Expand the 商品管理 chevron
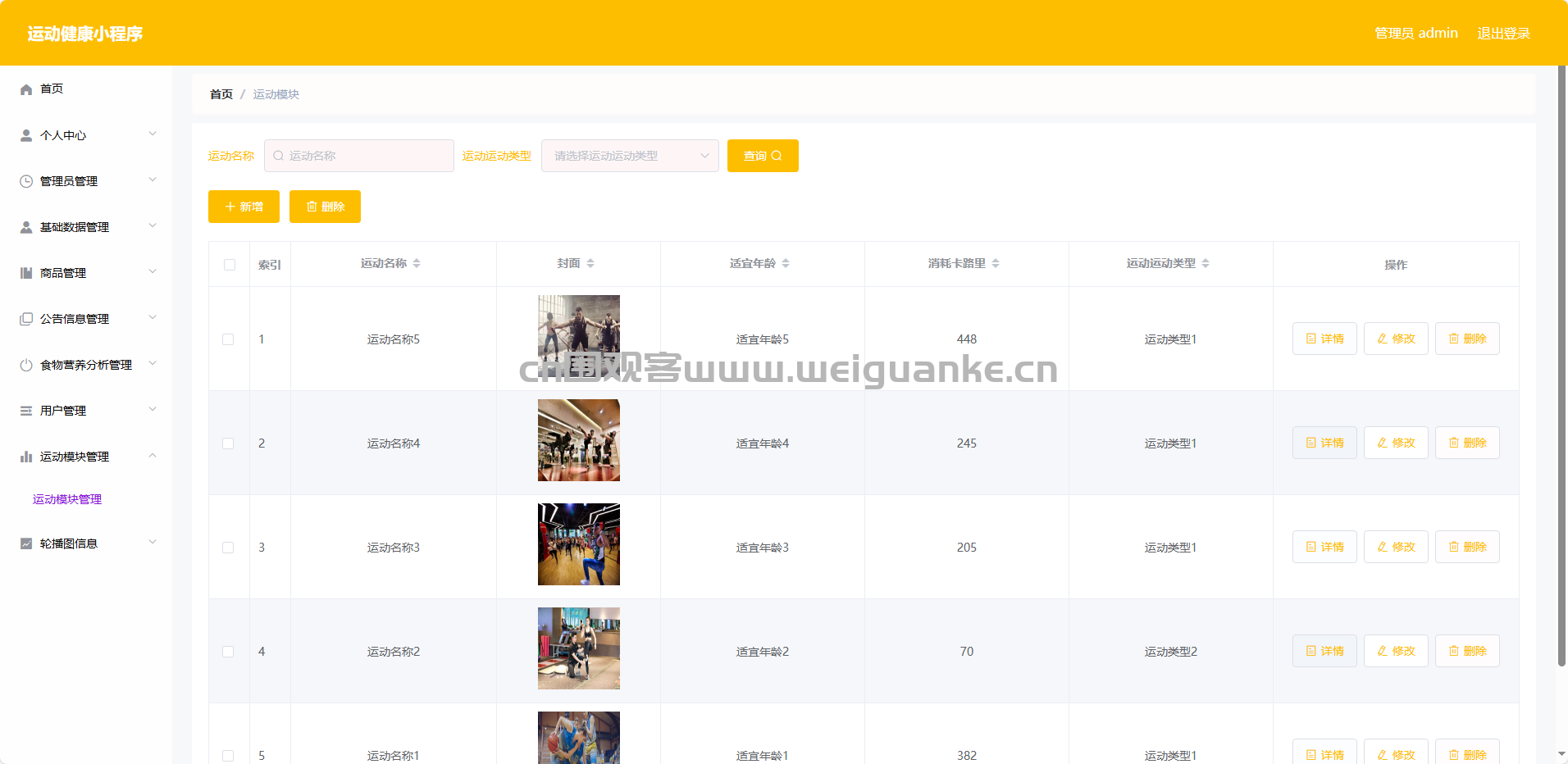 tap(153, 272)
